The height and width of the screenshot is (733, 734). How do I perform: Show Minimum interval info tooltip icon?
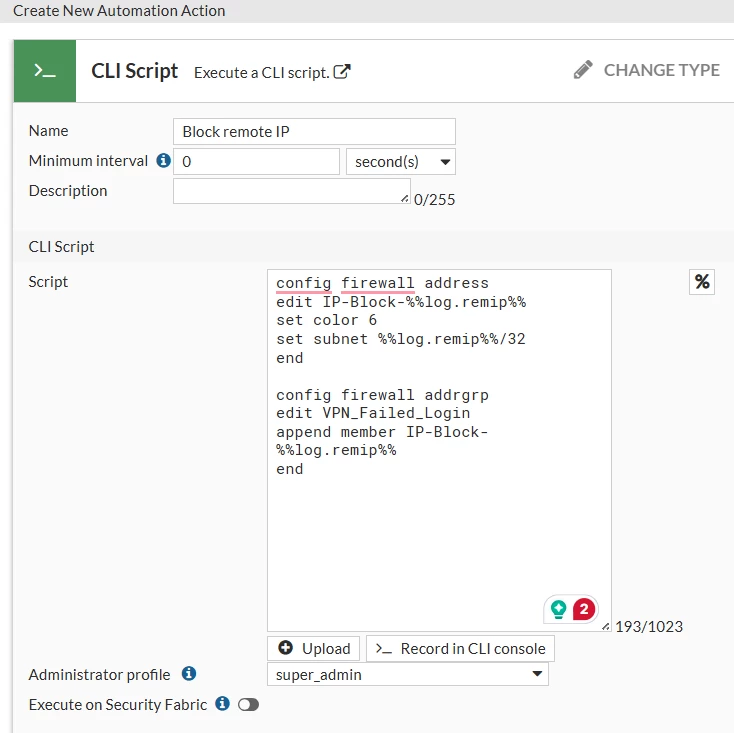coord(163,161)
